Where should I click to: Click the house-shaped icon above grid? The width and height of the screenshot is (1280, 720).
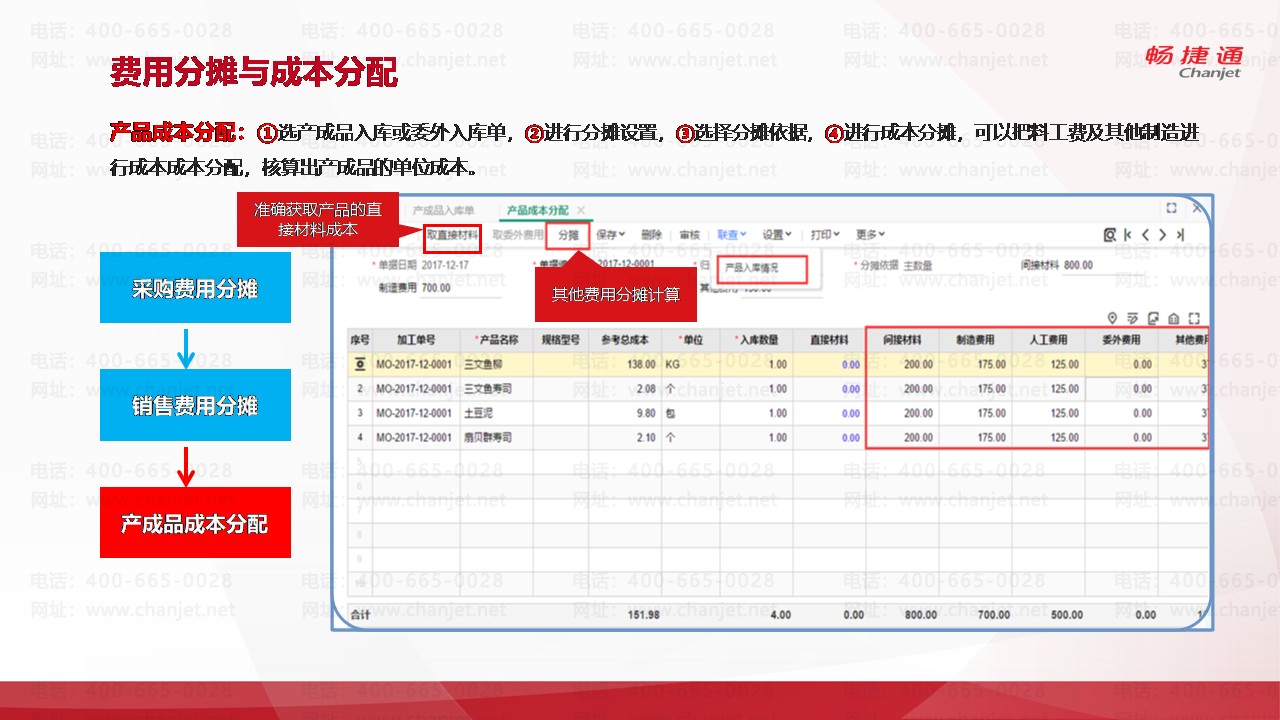[1174, 318]
